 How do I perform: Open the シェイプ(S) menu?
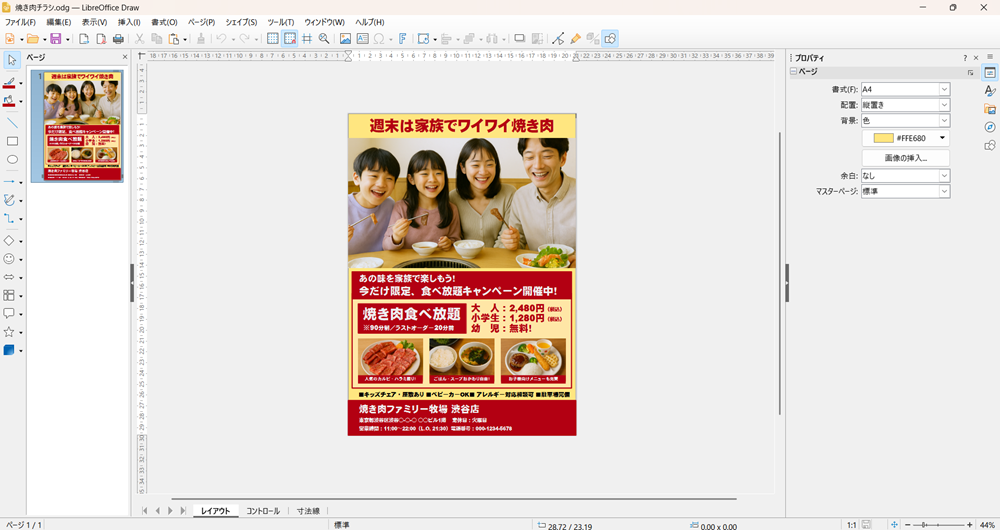click(x=241, y=22)
